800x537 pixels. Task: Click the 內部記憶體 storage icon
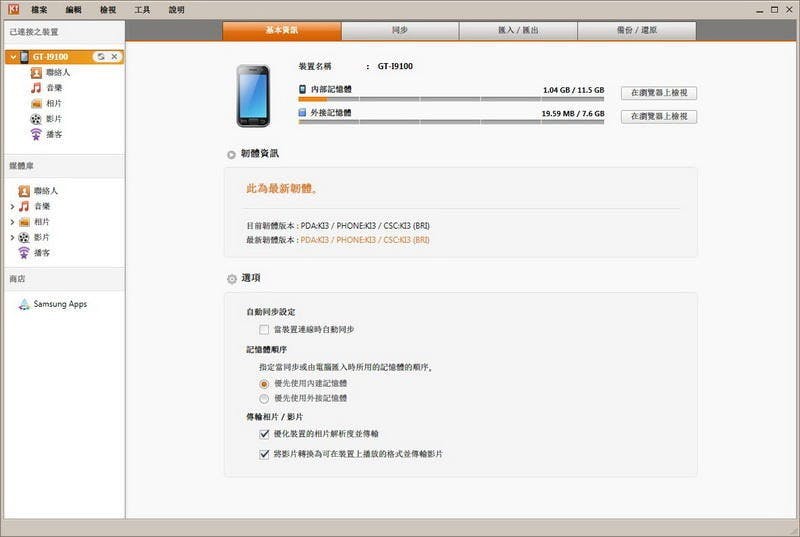(x=303, y=89)
